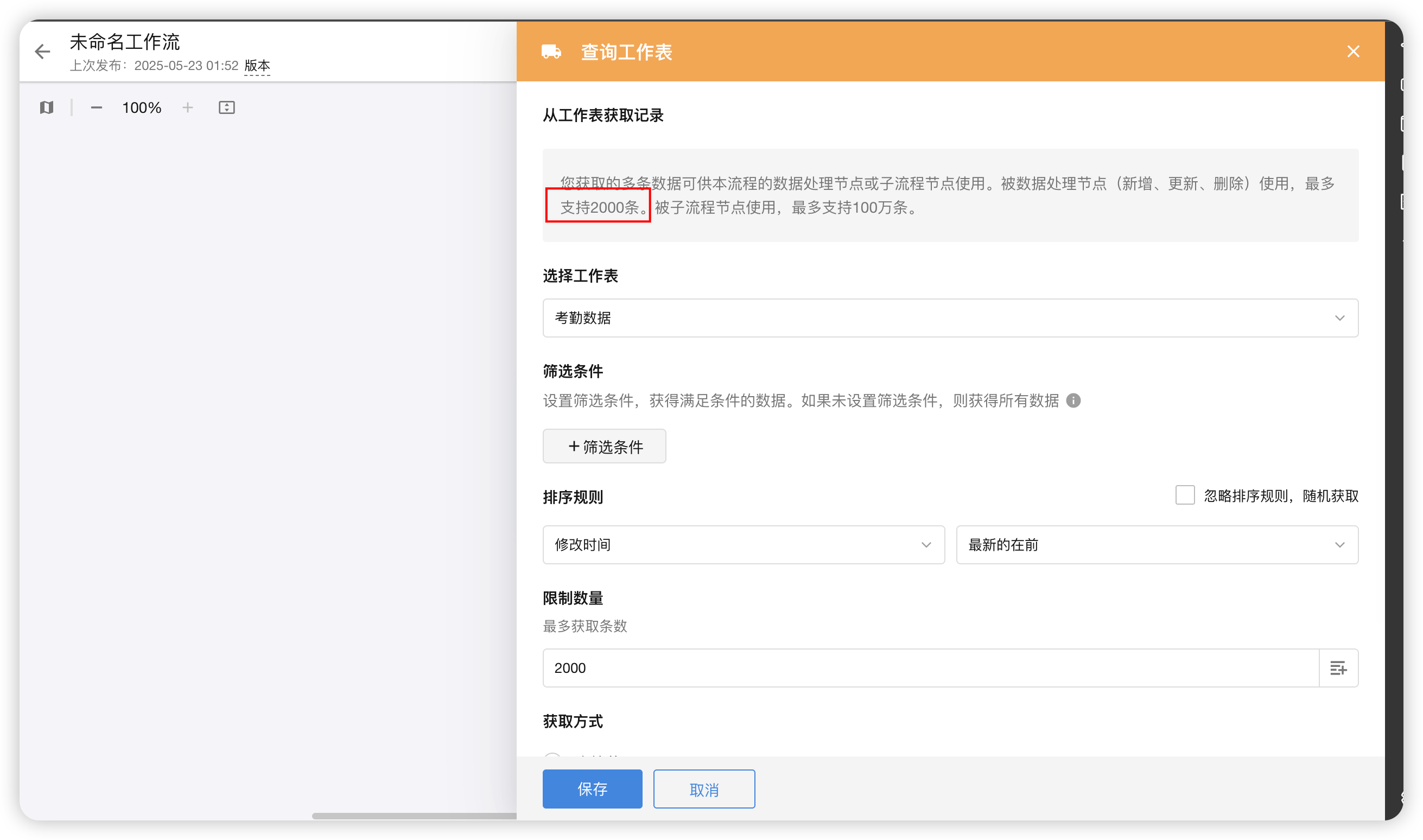
Task: Enable 忽略排序规则，随机获取 checkbox
Action: (x=1185, y=495)
